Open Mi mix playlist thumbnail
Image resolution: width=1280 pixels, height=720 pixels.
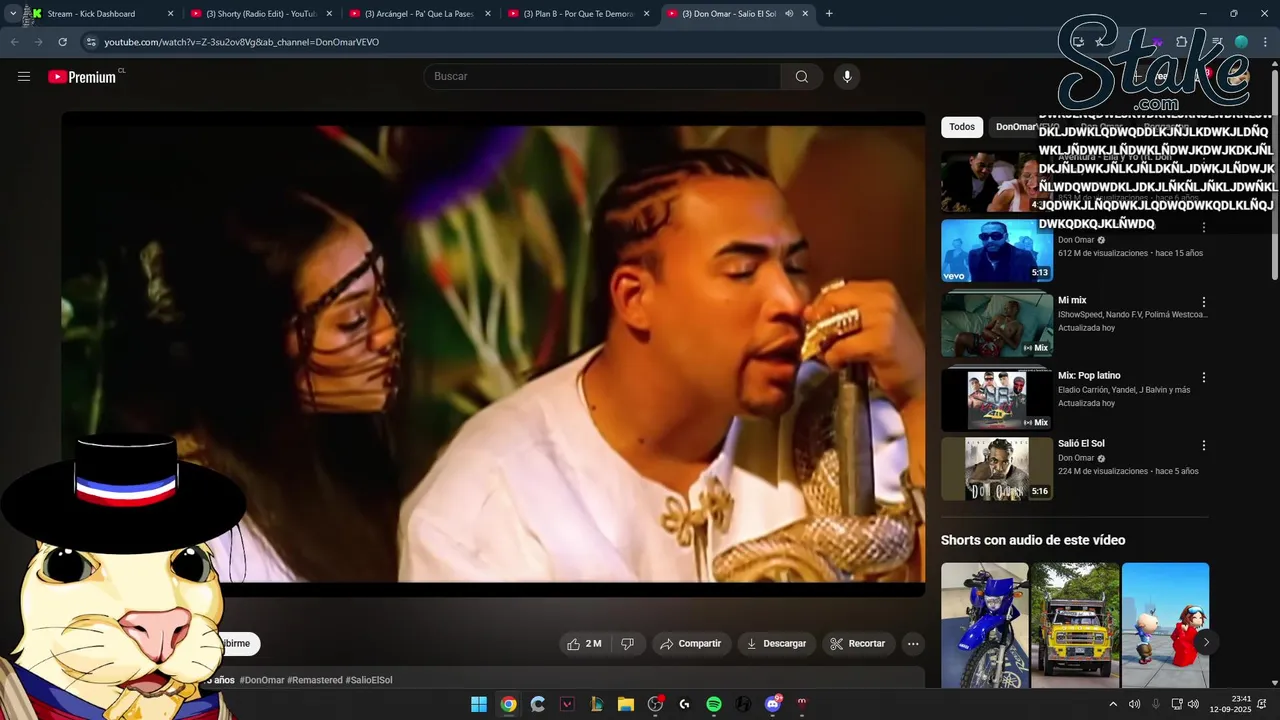(x=996, y=323)
